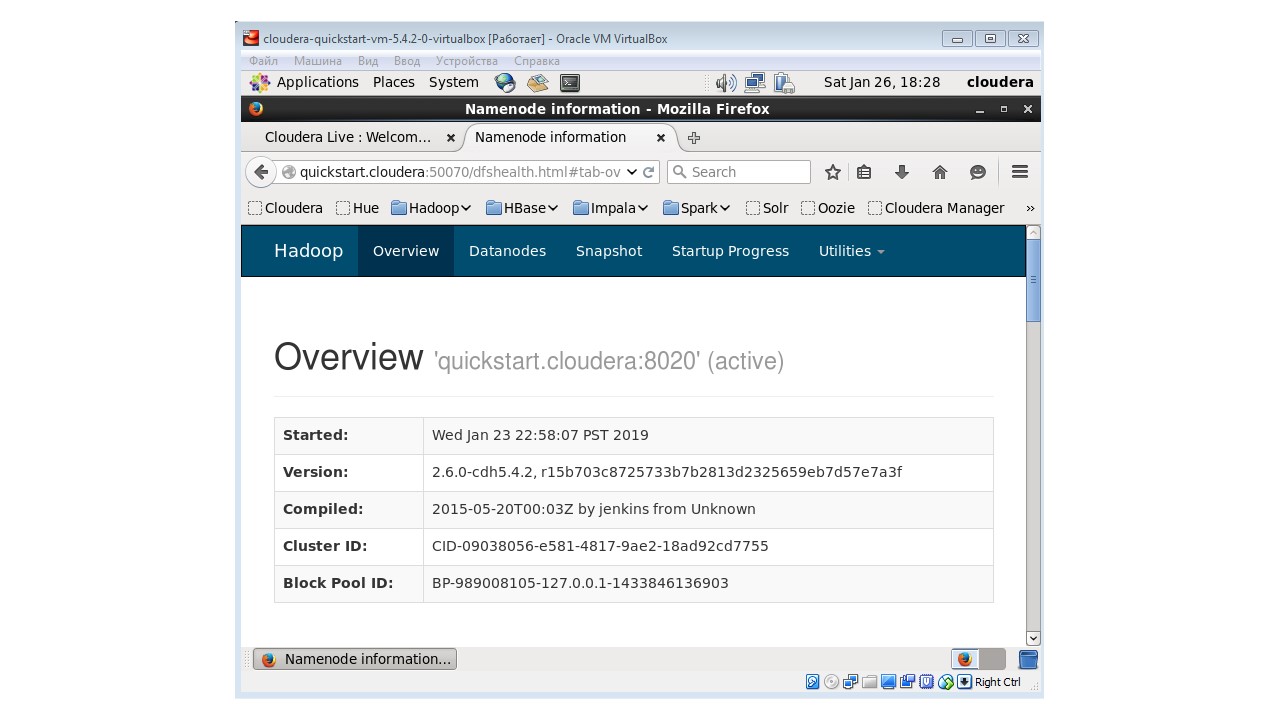Show bookmarks list icon in toolbar
Screen dimensions: 1280x720
click(x=864, y=172)
